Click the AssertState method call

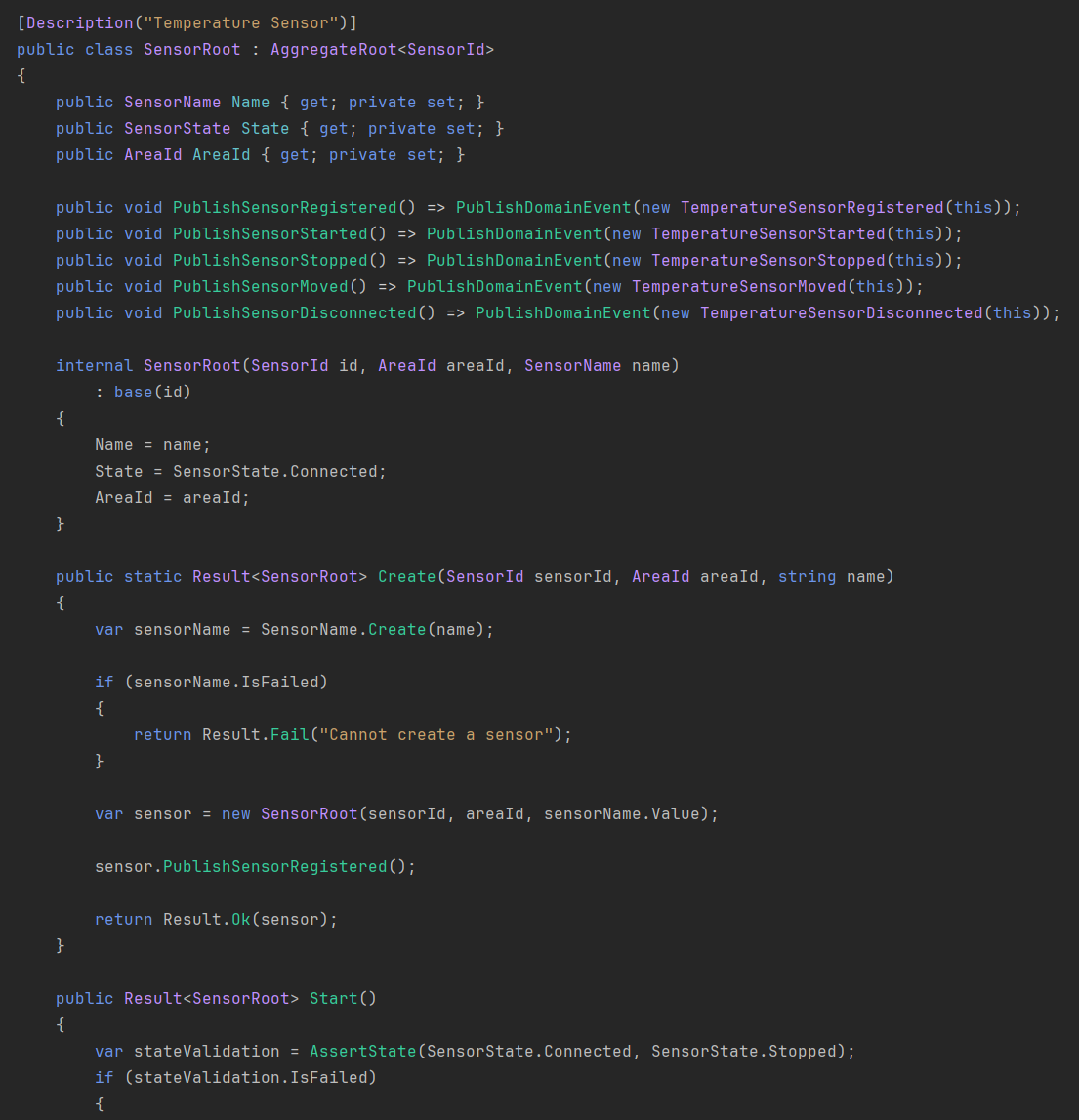pos(362,1051)
